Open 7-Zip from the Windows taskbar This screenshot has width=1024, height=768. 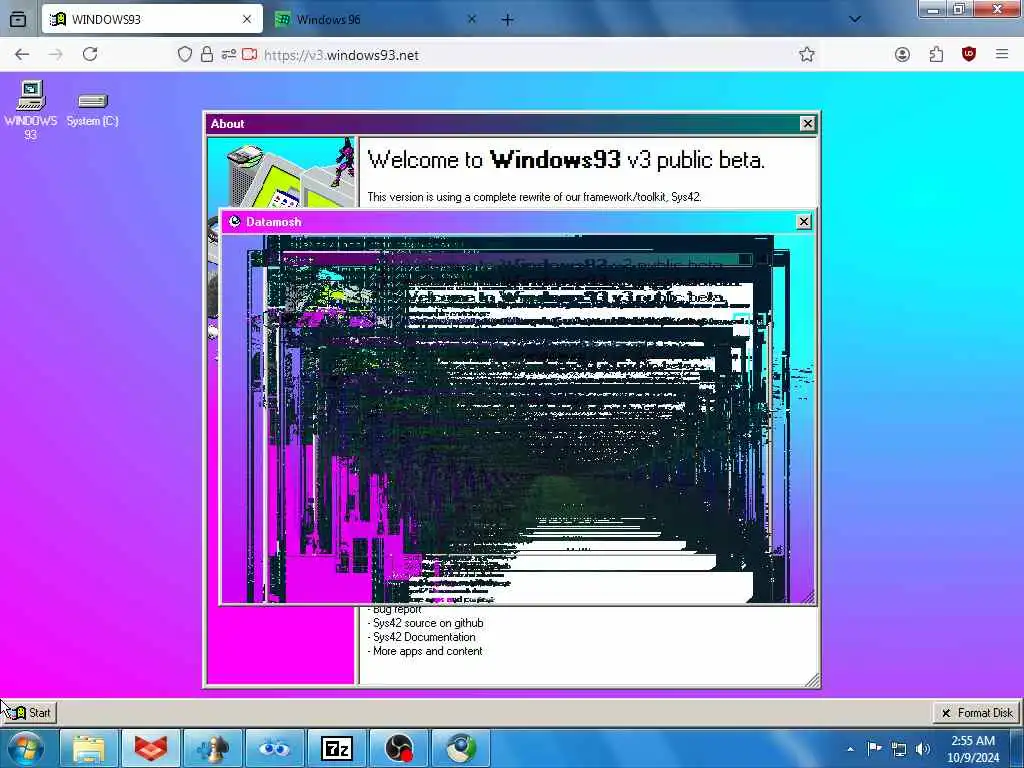click(x=337, y=748)
